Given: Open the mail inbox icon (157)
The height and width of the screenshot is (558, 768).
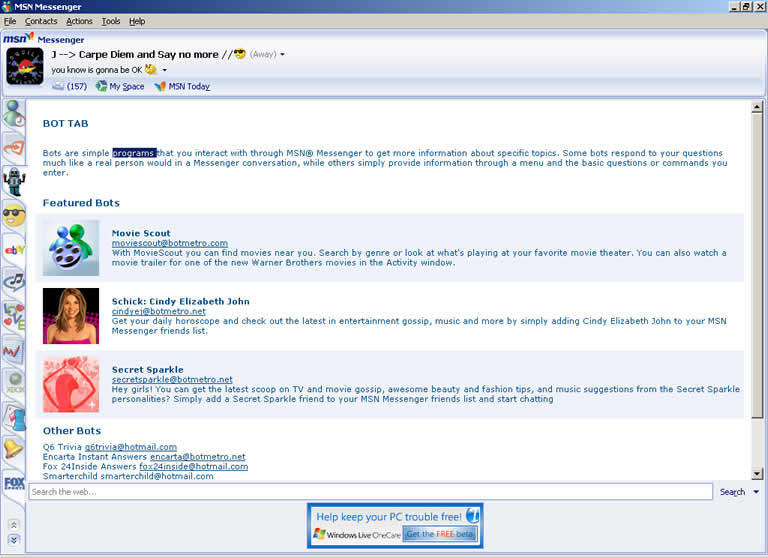Looking at the screenshot, I should click(58, 86).
